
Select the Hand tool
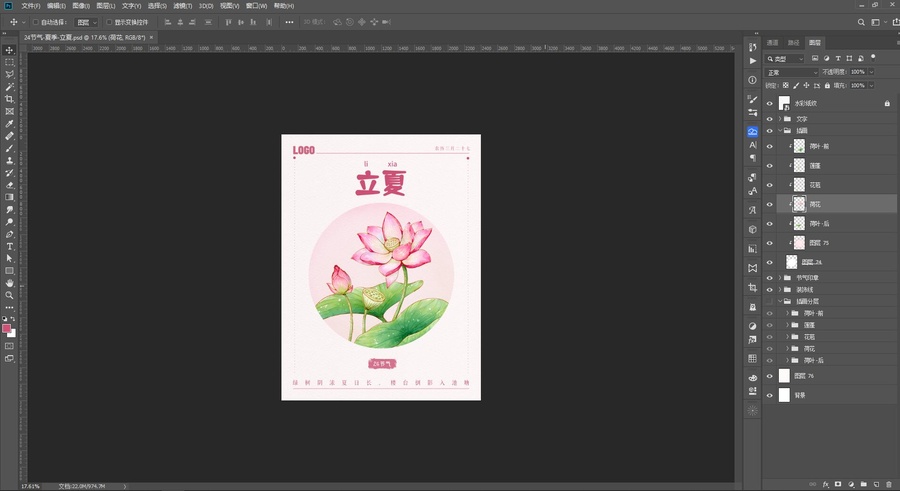(9, 283)
